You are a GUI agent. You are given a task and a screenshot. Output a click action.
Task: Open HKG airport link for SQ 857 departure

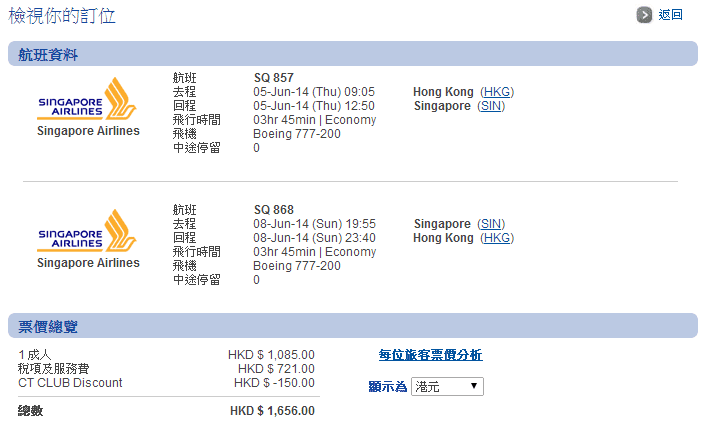click(497, 92)
